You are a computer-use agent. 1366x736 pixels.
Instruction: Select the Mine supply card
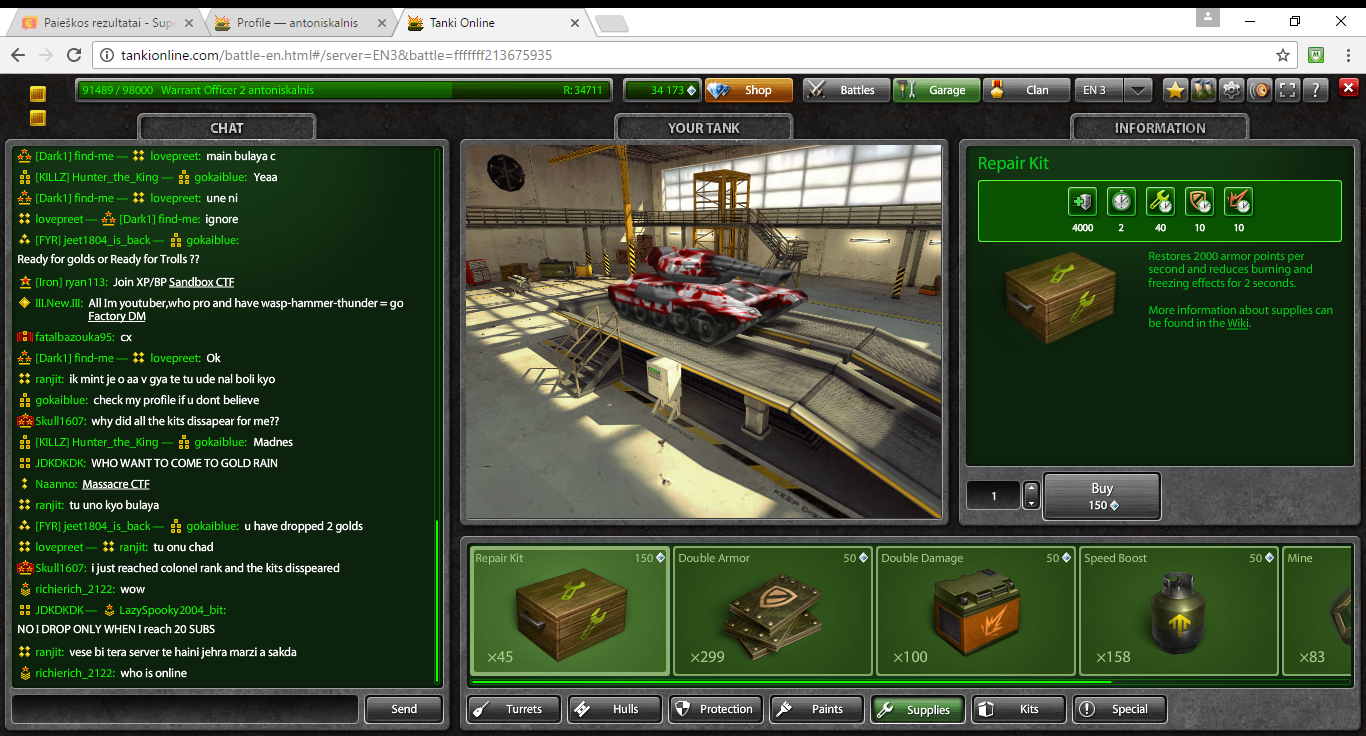(1318, 611)
